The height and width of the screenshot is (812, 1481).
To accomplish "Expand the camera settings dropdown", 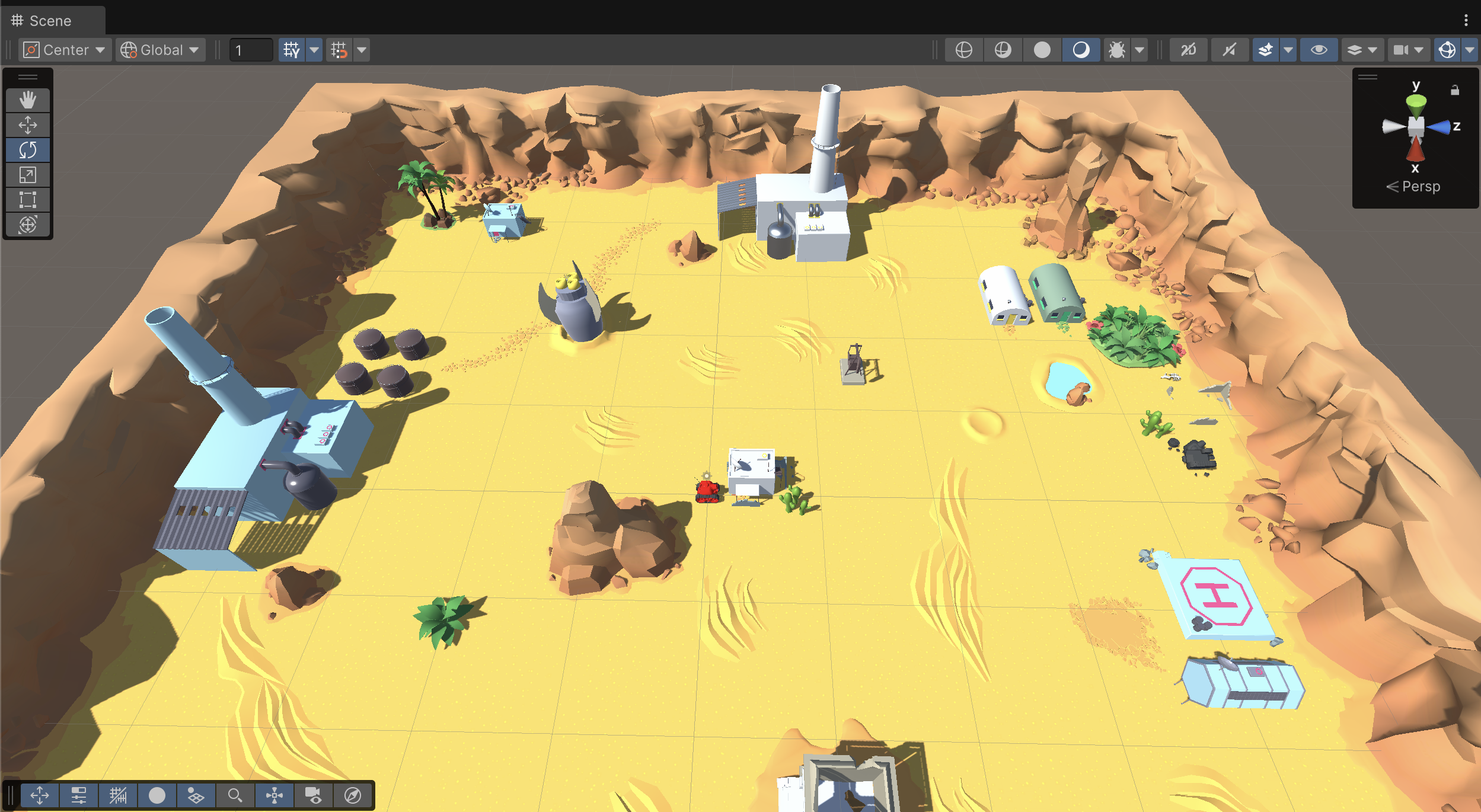I will [1419, 50].
